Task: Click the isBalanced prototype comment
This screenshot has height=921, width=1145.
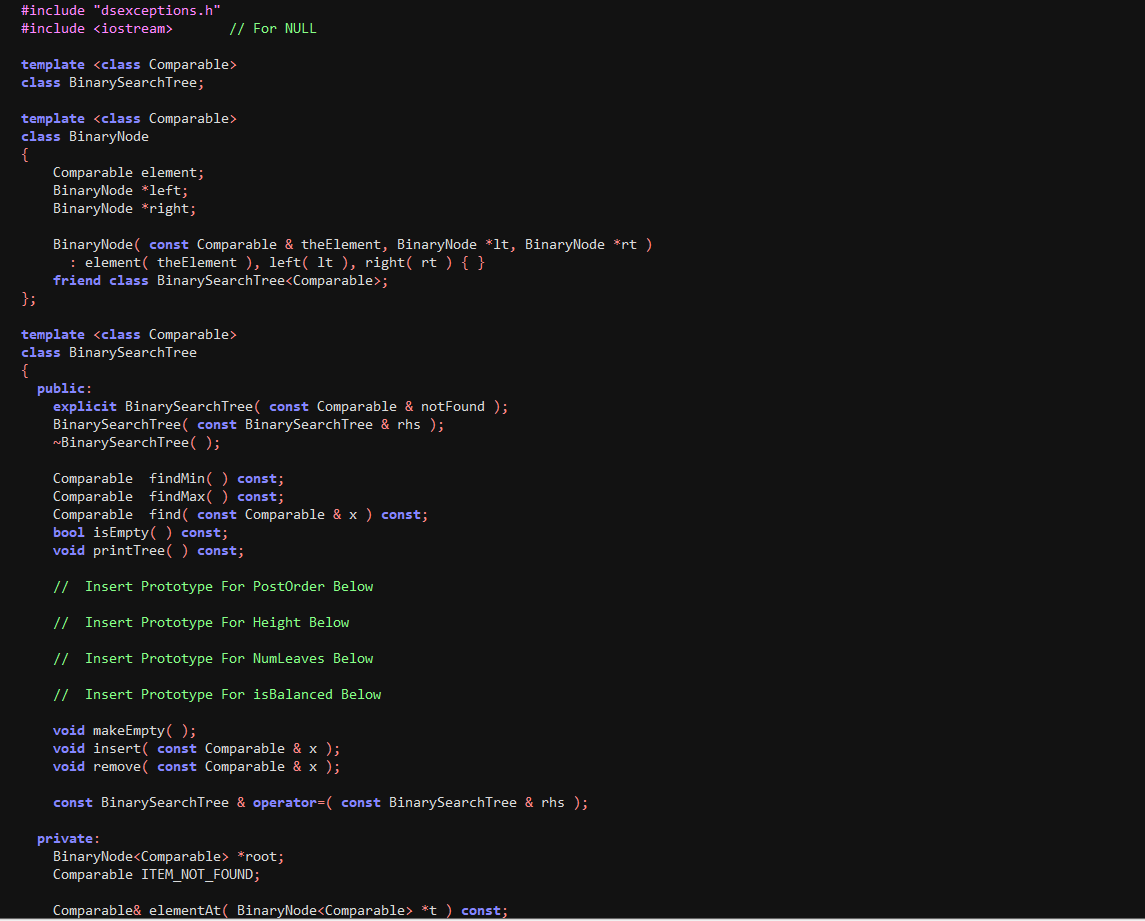Action: (217, 694)
